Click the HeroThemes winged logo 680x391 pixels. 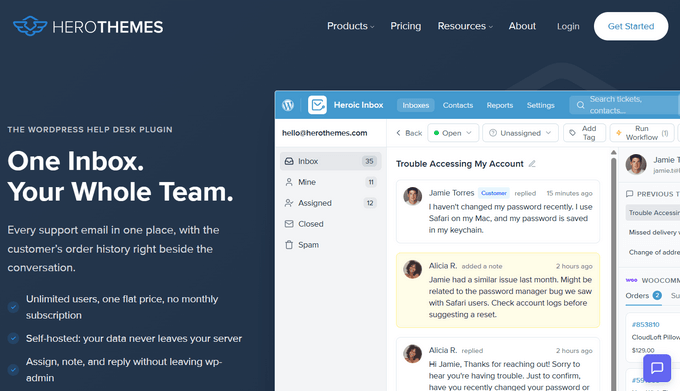click(x=30, y=26)
